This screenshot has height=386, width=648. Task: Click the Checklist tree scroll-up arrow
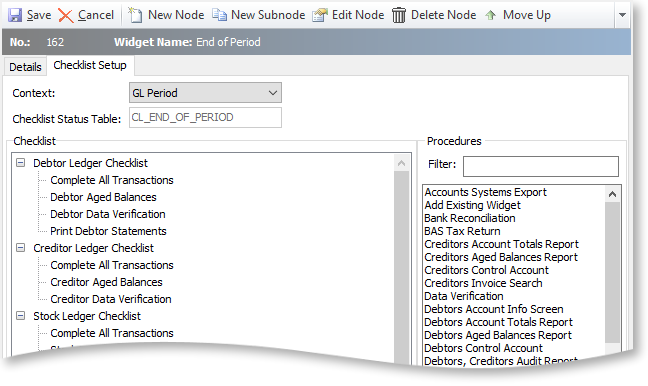coord(401,163)
